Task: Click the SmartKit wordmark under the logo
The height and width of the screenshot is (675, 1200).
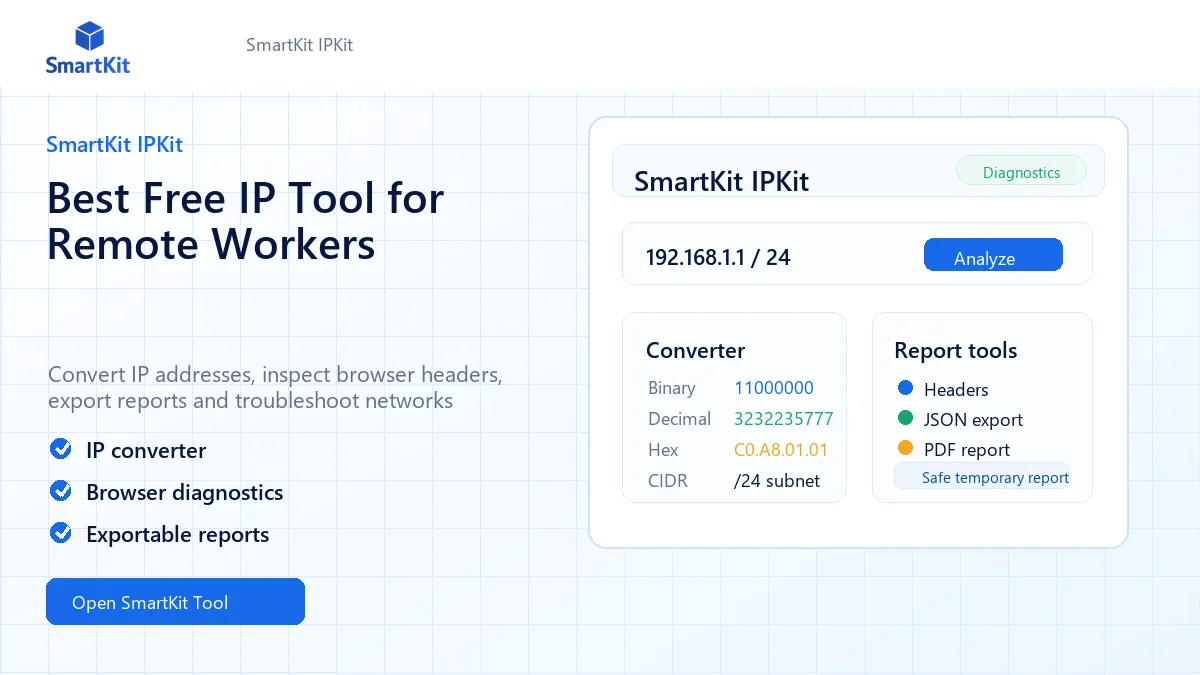Action: (88, 65)
